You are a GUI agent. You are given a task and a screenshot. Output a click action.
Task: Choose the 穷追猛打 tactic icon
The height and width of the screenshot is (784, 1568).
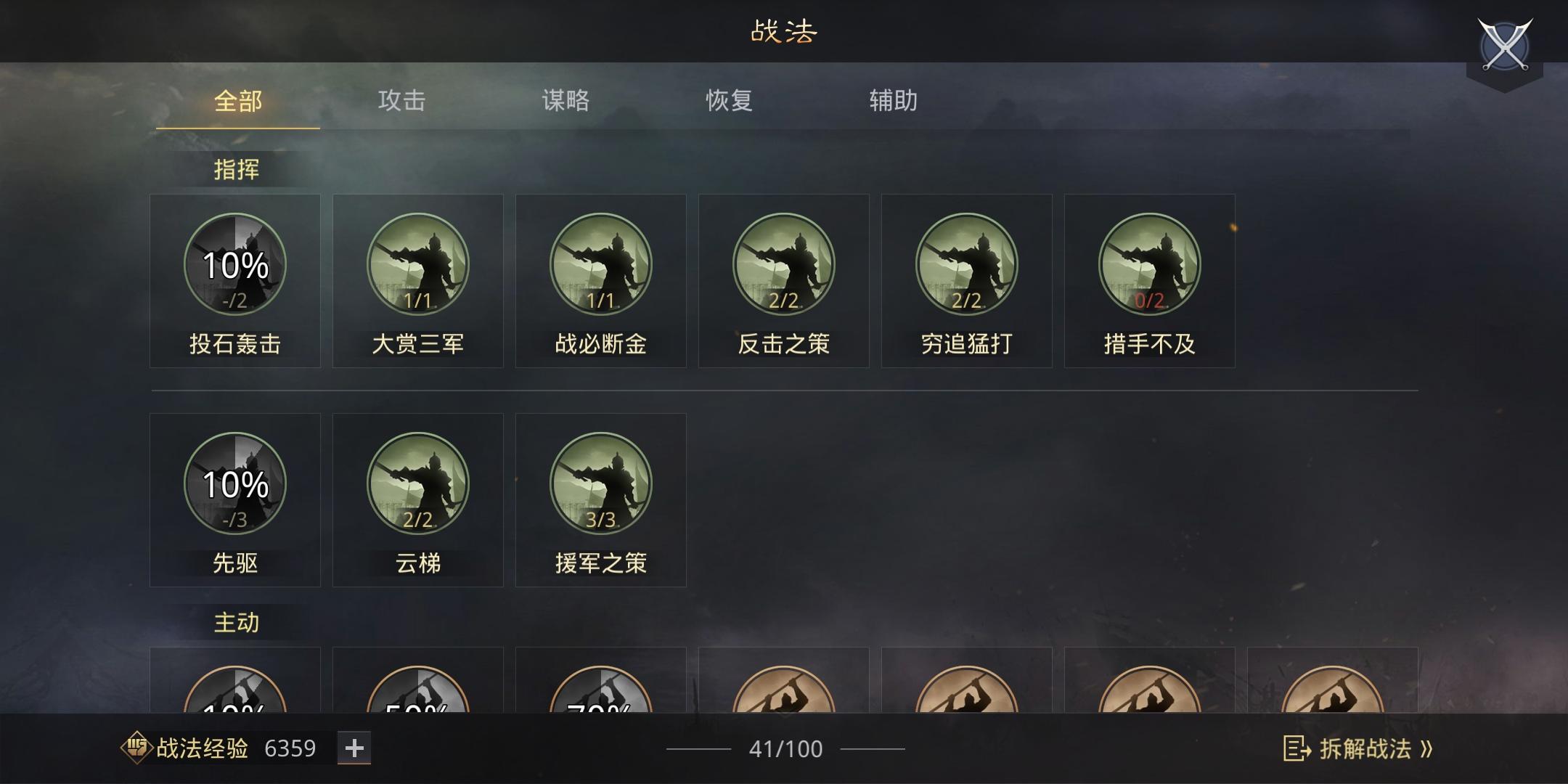coord(967,264)
